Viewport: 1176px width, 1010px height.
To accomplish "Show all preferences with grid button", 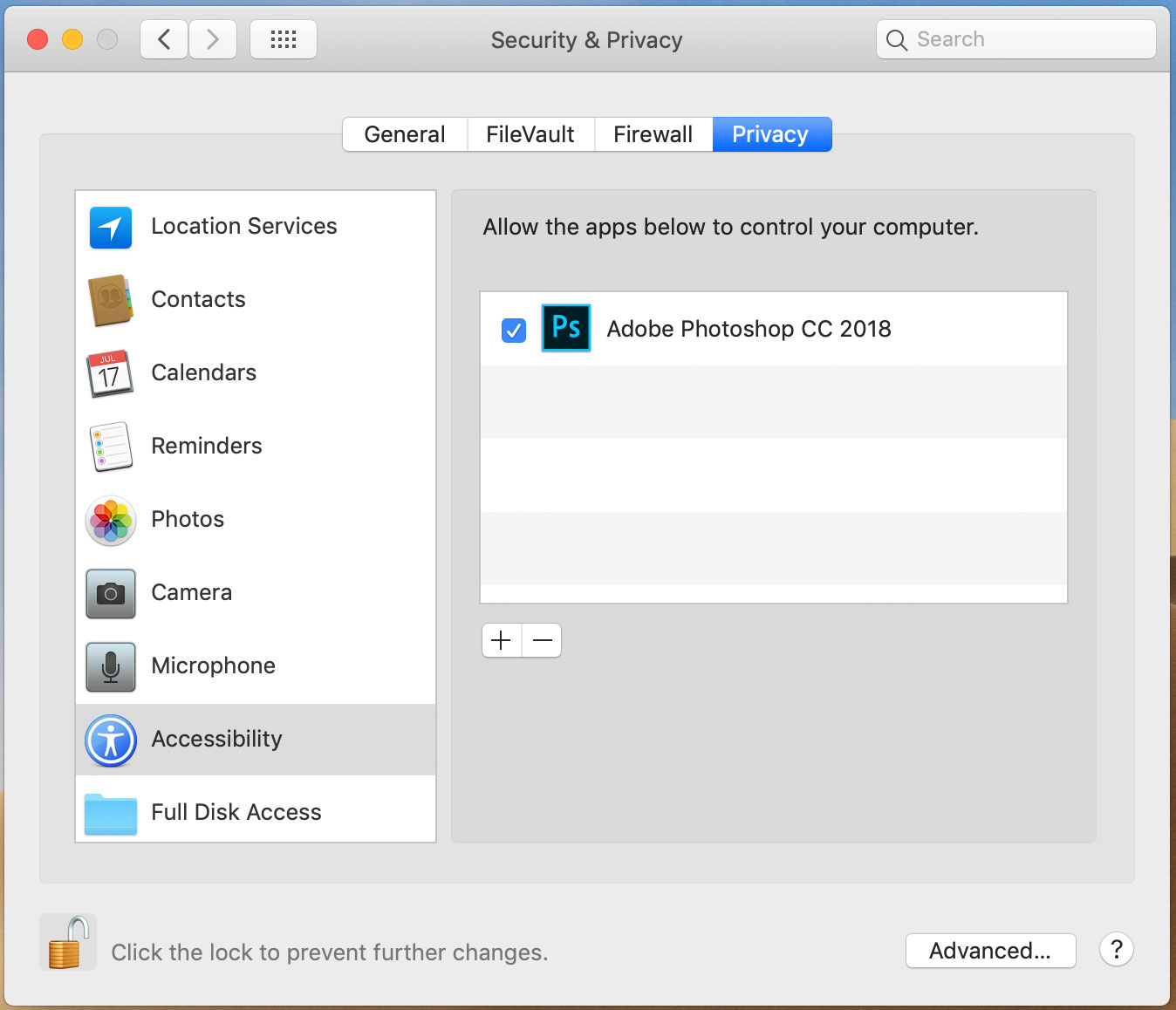I will pyautogui.click(x=284, y=40).
